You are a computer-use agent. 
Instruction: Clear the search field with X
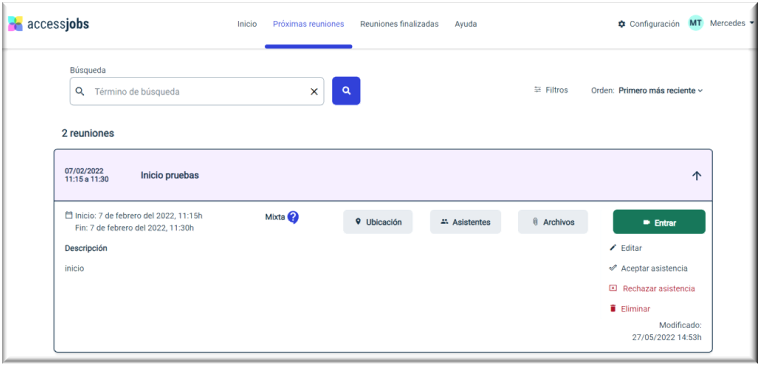(x=314, y=92)
